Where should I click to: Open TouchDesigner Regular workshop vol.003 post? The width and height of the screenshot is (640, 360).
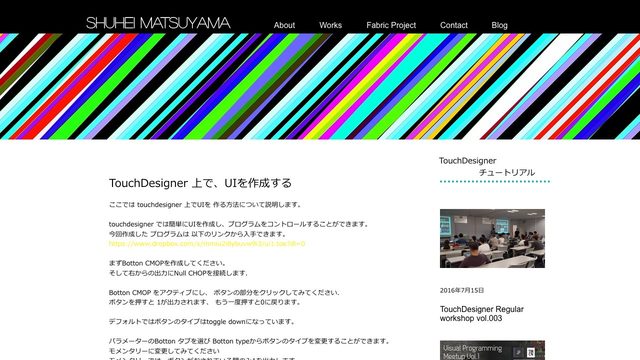click(482, 313)
